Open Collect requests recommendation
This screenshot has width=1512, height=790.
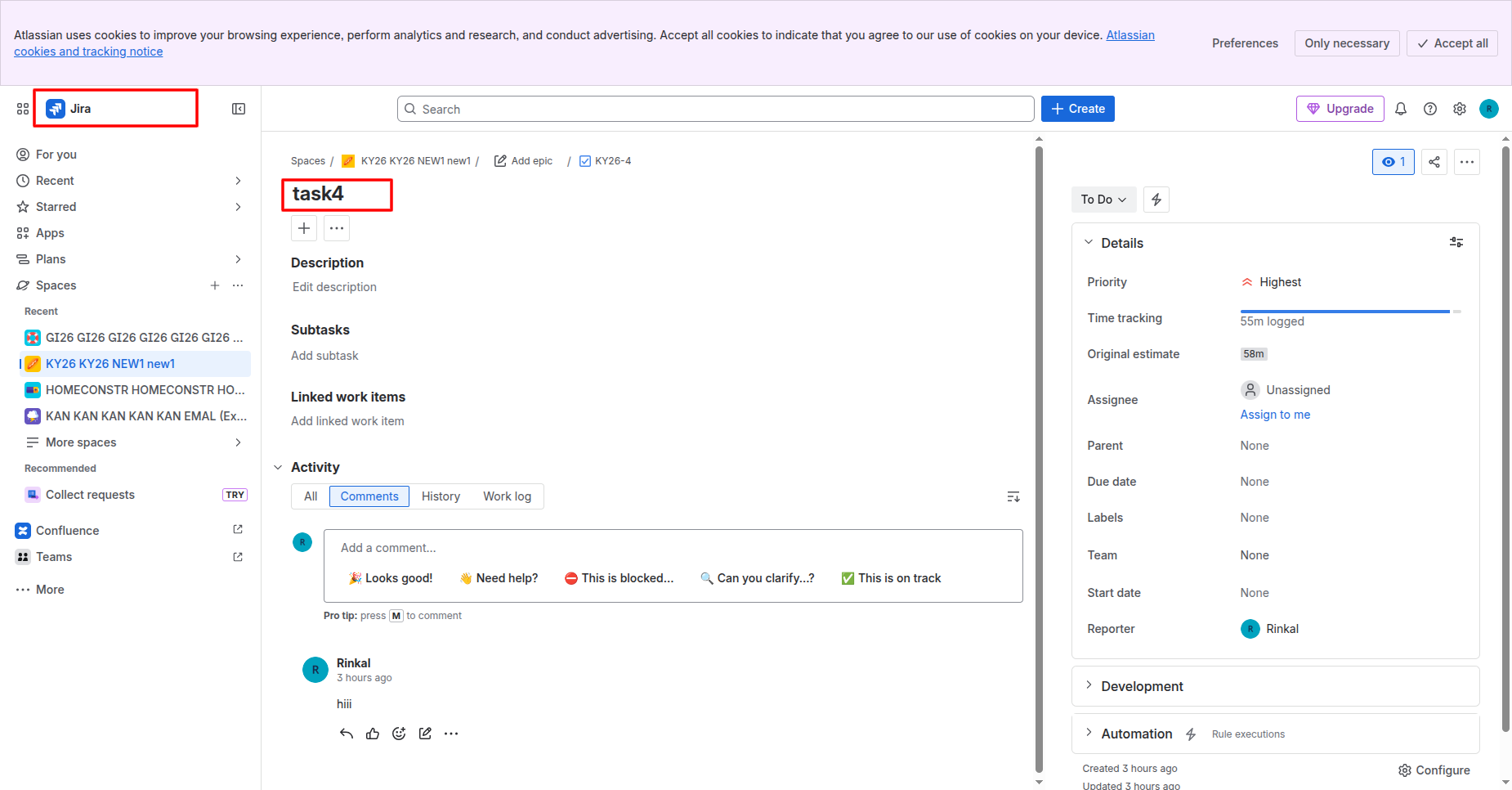tap(135, 495)
